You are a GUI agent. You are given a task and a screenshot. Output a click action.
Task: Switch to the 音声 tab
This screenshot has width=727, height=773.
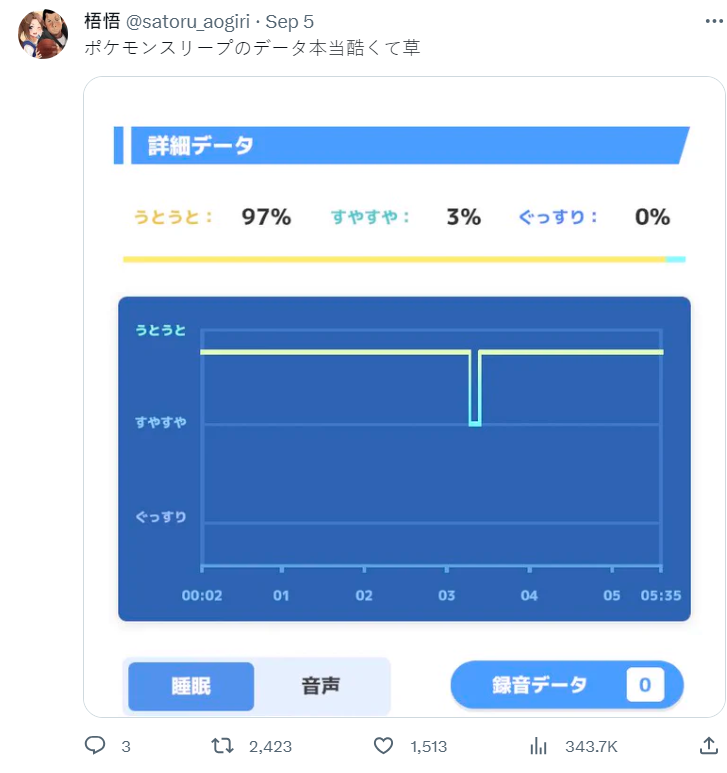point(321,686)
